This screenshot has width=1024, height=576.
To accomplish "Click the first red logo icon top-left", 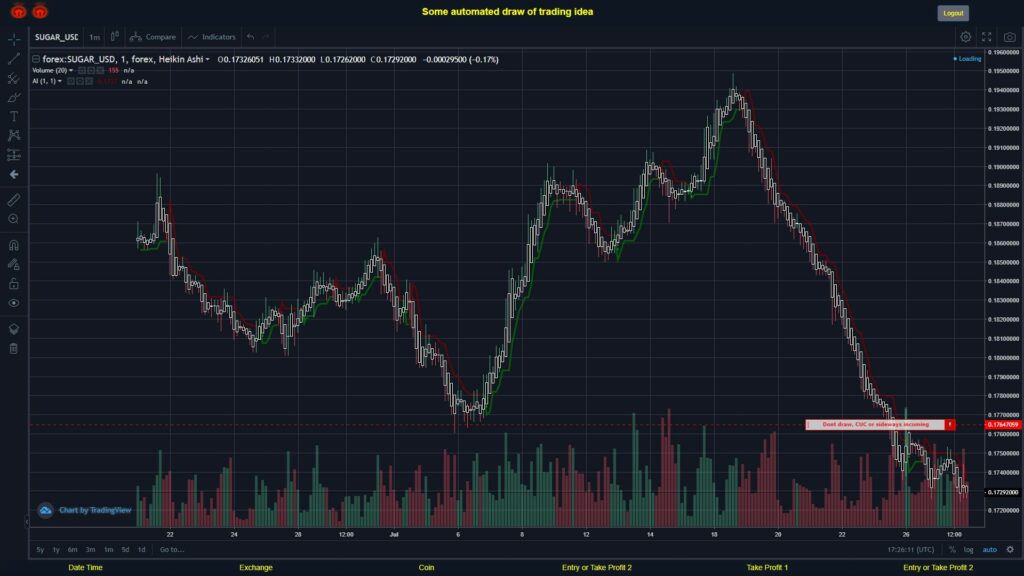I will (18, 11).
